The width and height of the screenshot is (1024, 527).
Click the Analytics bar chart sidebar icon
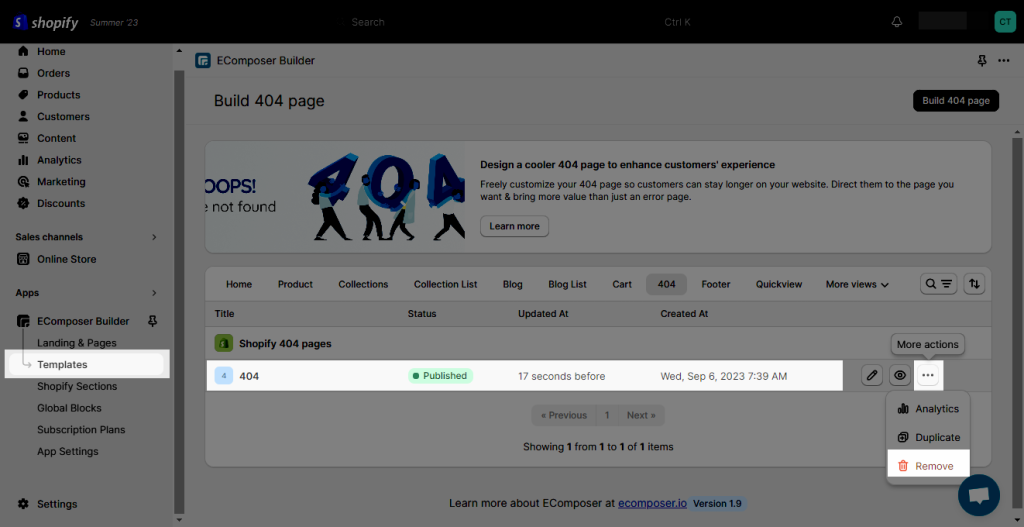24,160
